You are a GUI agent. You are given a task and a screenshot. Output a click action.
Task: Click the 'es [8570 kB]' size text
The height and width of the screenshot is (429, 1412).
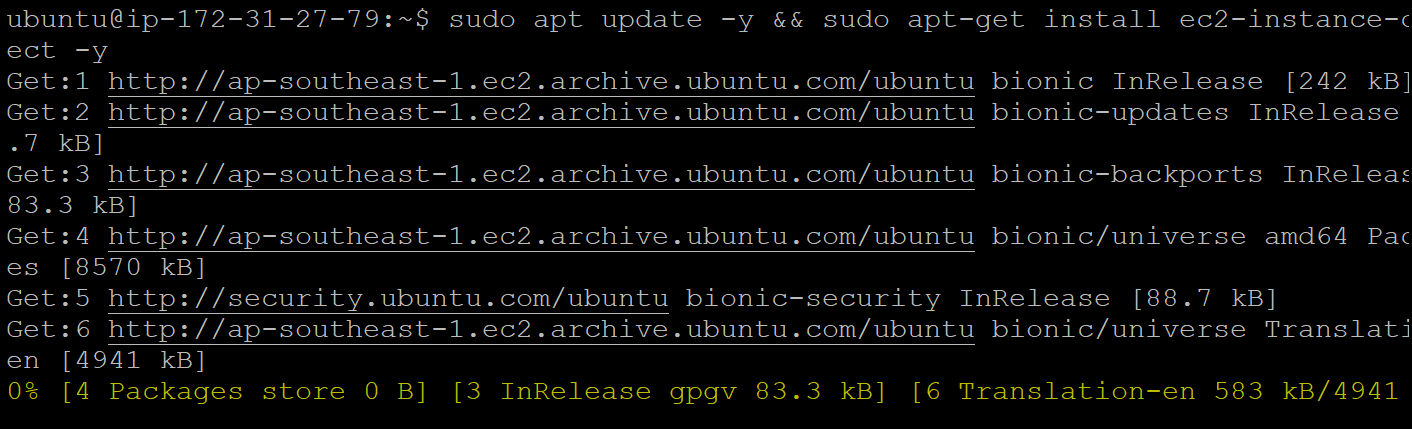106,268
